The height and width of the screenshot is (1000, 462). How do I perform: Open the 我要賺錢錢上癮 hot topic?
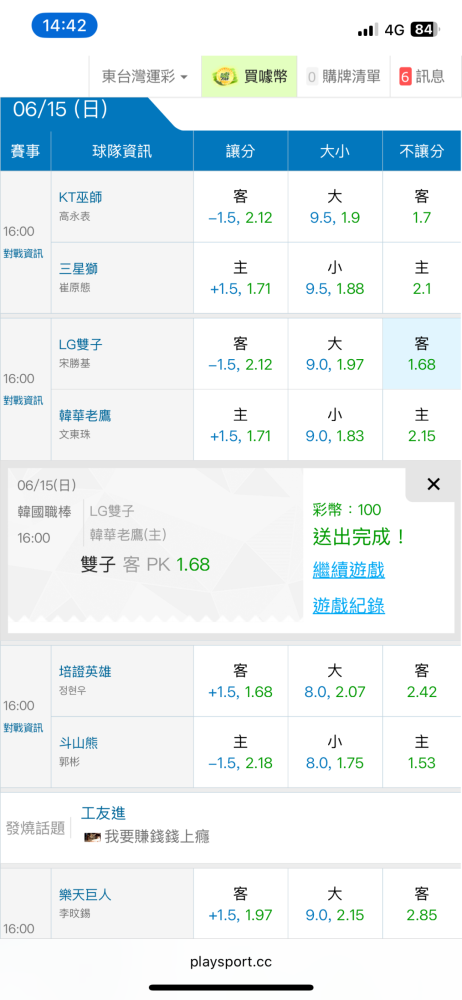point(157,836)
